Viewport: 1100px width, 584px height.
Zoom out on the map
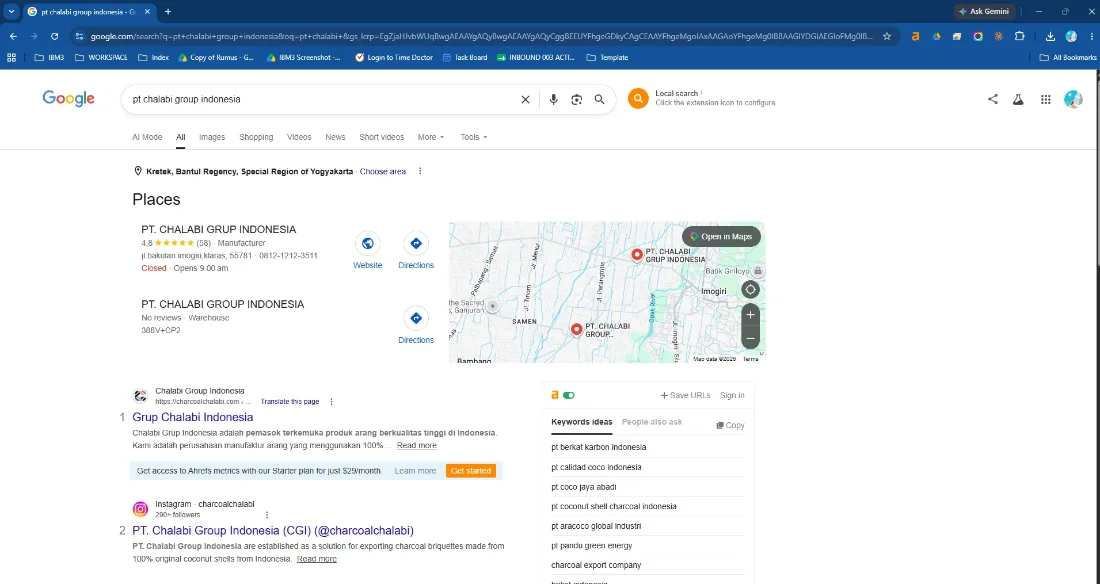[x=751, y=338]
